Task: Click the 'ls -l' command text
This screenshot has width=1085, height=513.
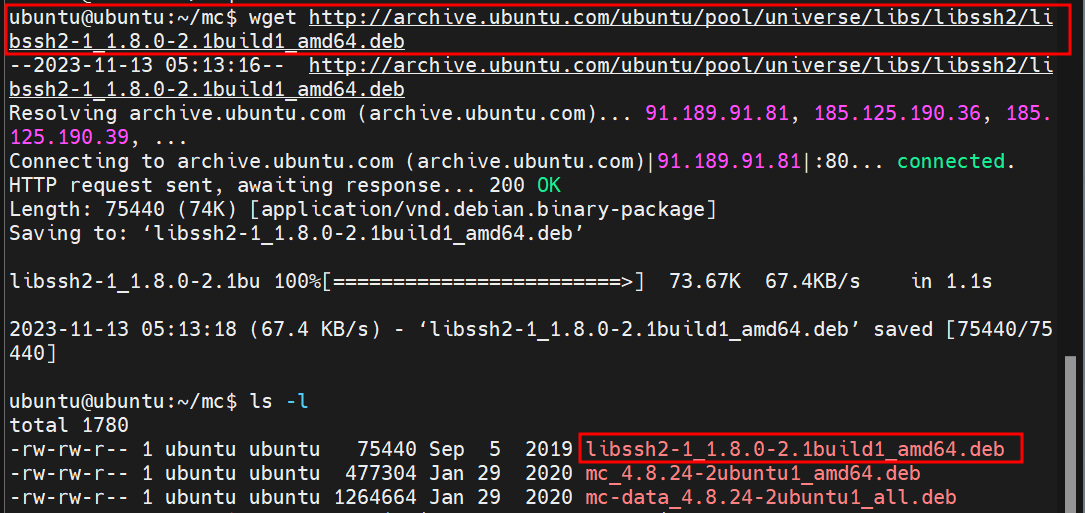Action: (277, 401)
